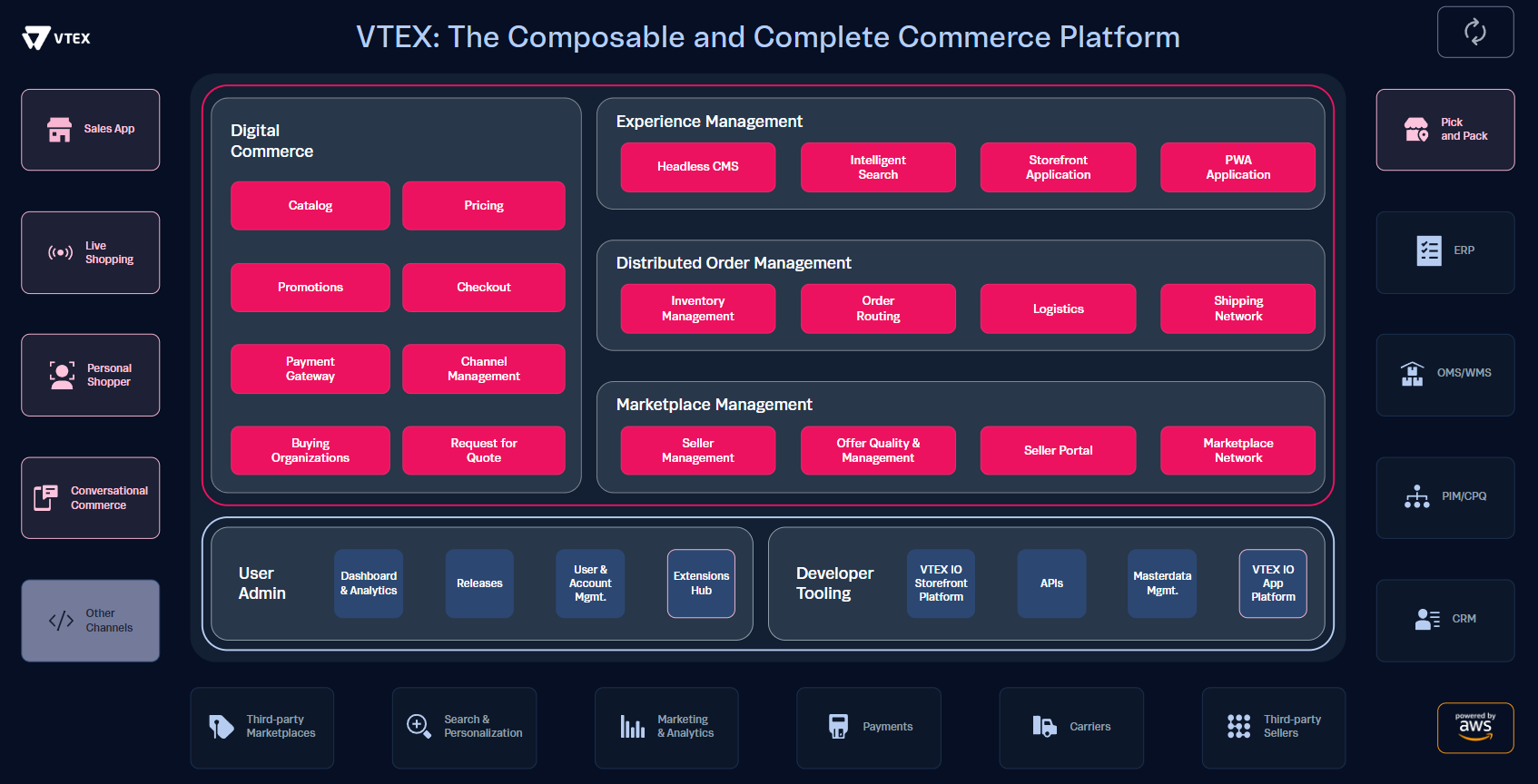Open VTEX IO Storefront Platform tile
Screen dimensions: 1538x784
coord(941,583)
